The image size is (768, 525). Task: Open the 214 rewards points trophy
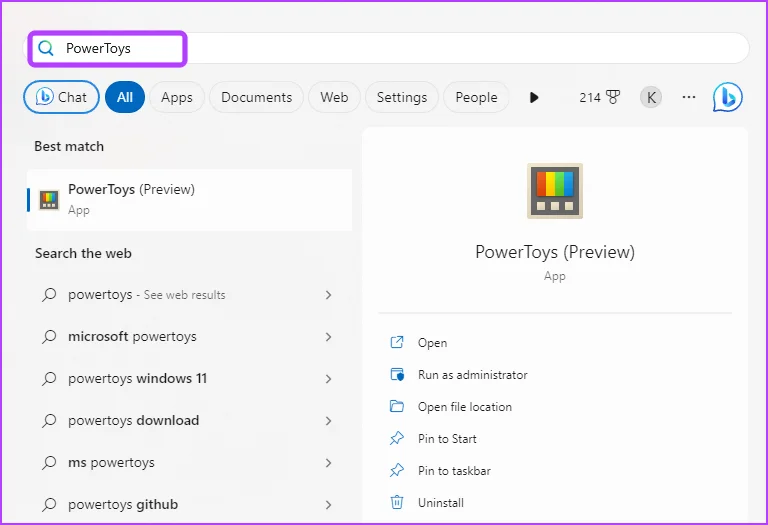600,97
